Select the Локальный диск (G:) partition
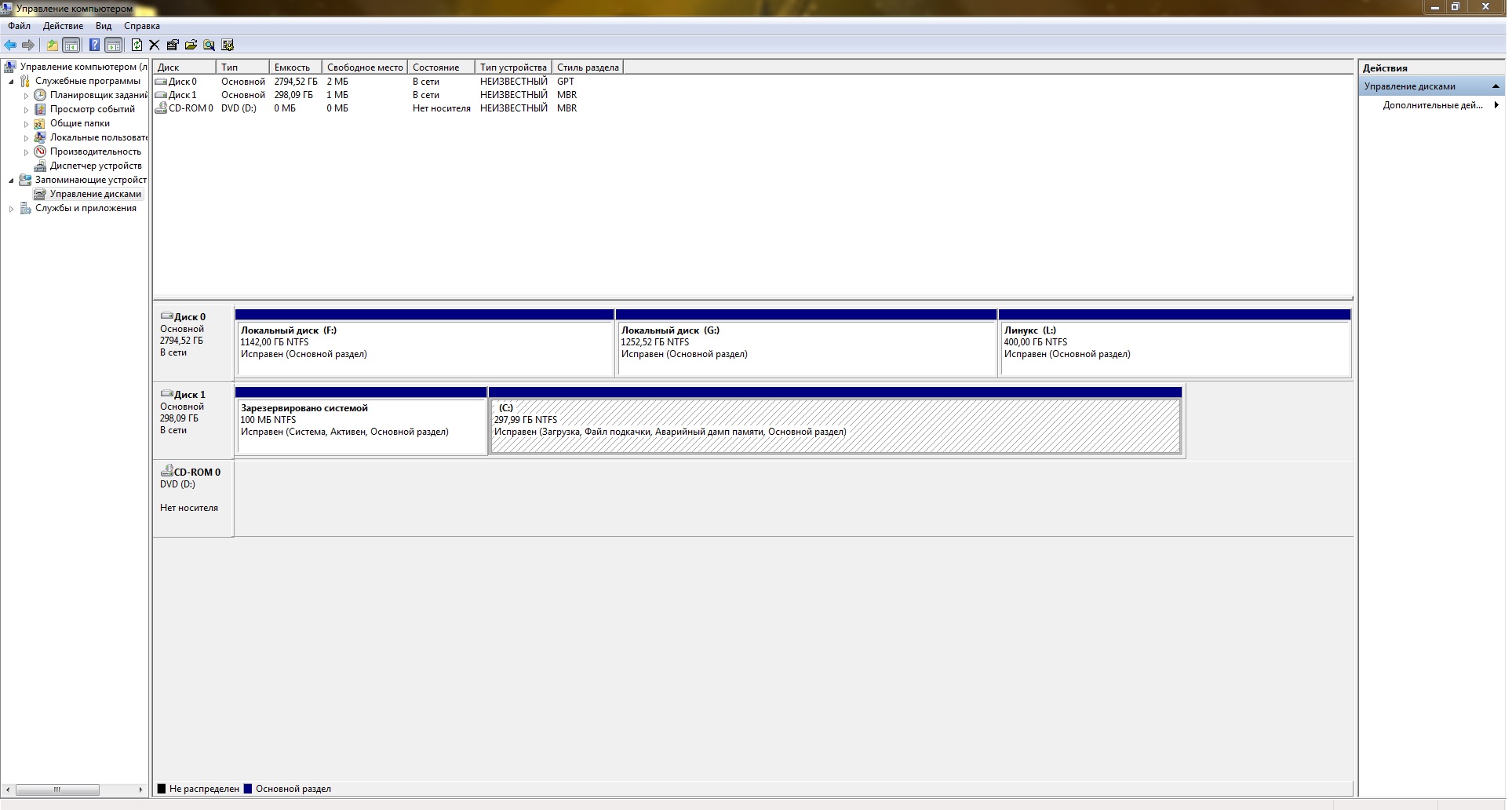1512x810 pixels. [x=807, y=343]
